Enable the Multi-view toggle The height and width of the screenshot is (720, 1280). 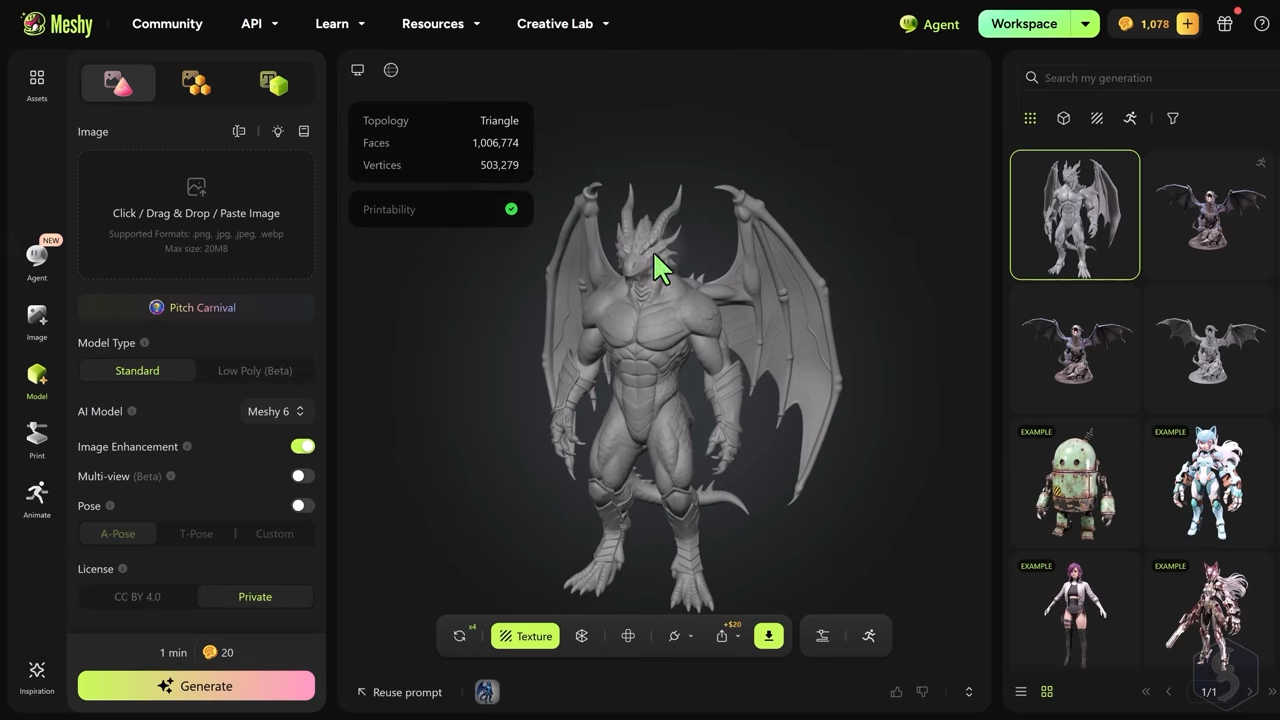[x=302, y=476]
